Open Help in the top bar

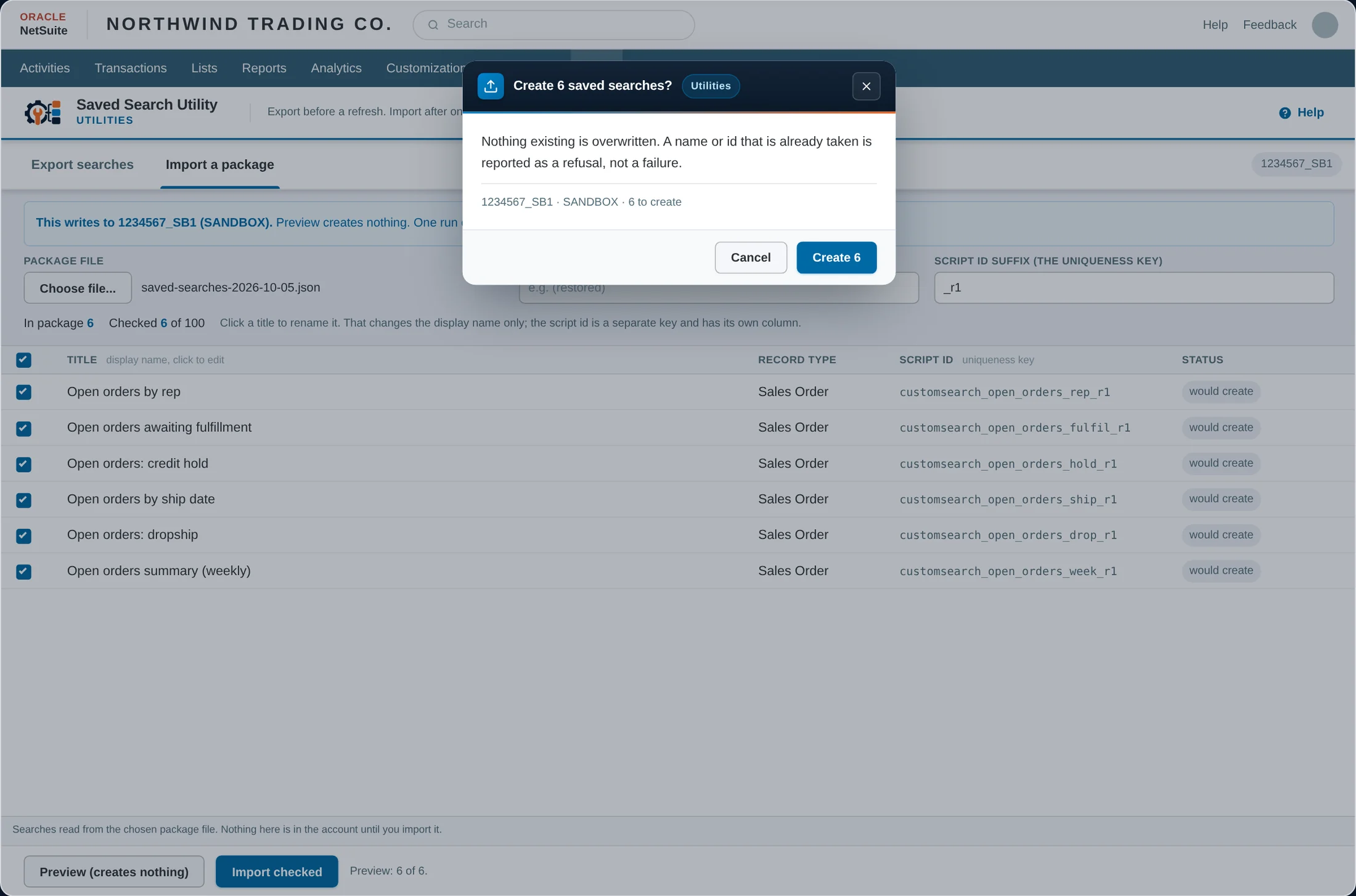(1215, 25)
